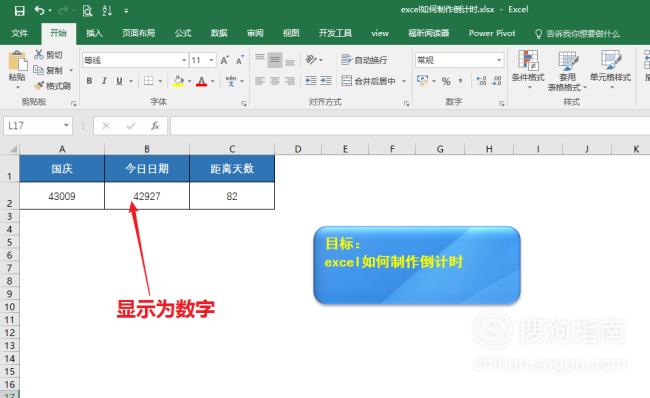Image resolution: width=650 pixels, height=398 pixels.
Task: Click the 剪切 (Cut) scissors icon
Action: 39,54
